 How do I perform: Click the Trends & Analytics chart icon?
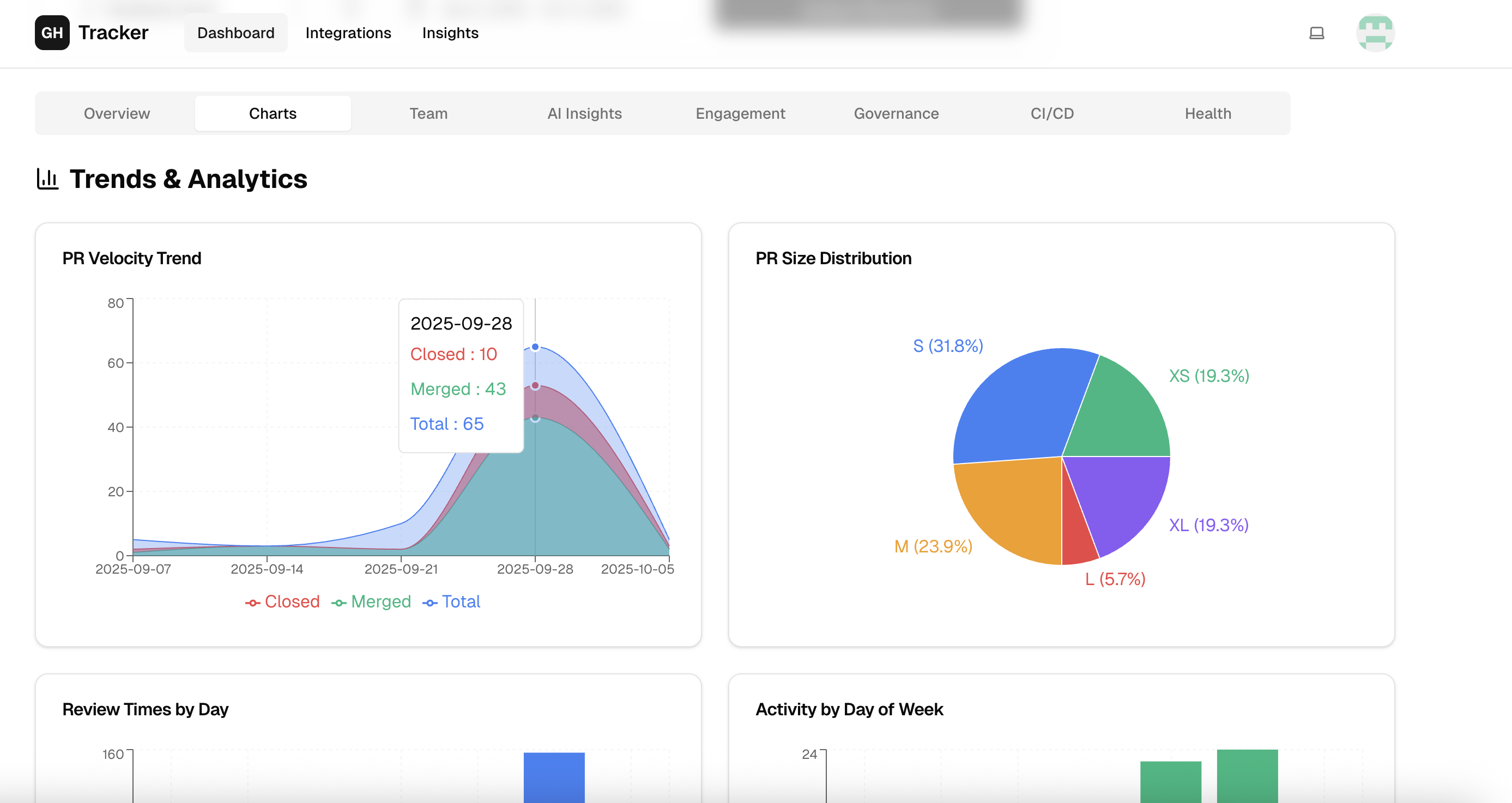coord(47,179)
